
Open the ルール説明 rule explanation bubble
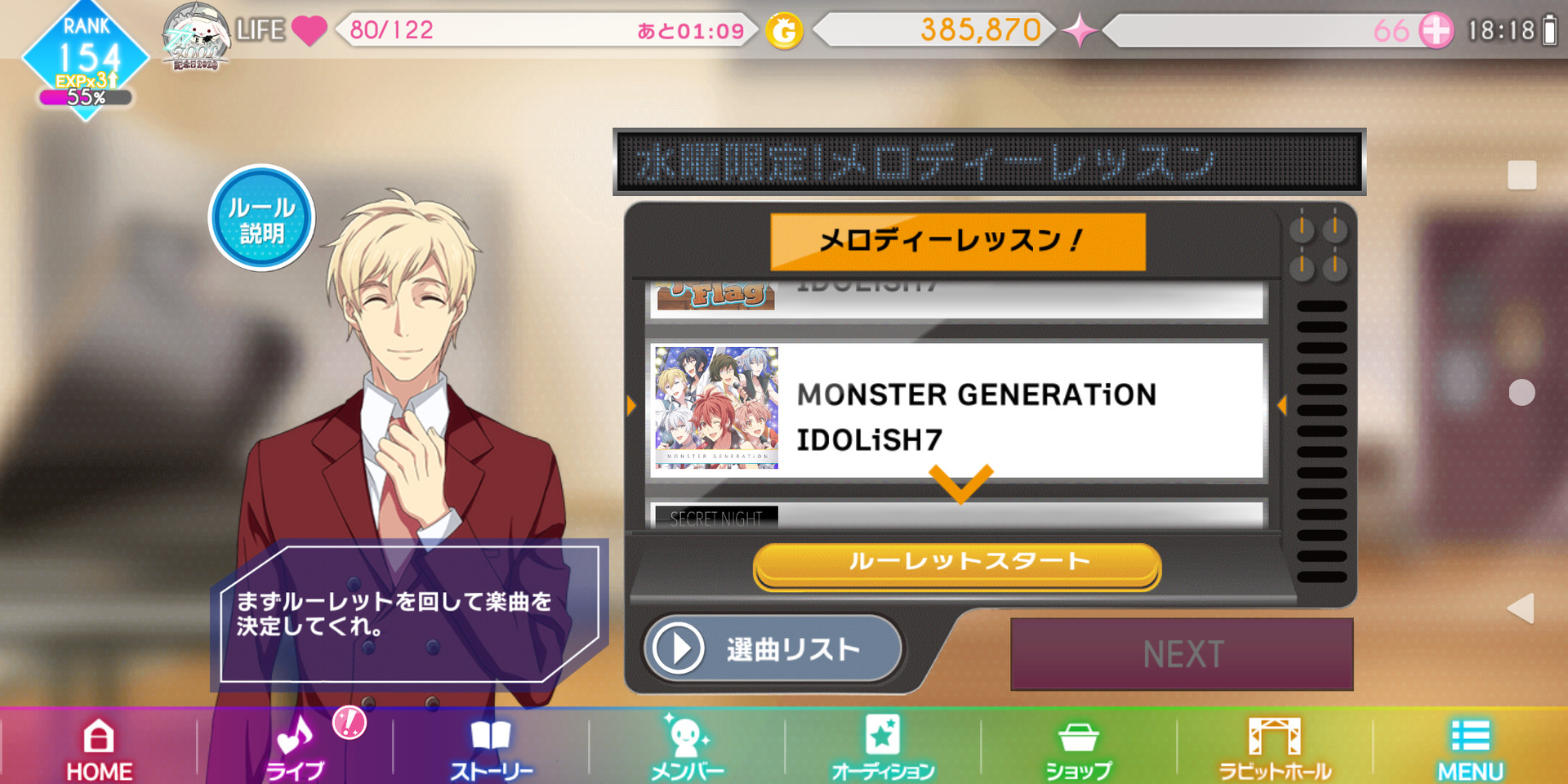261,218
